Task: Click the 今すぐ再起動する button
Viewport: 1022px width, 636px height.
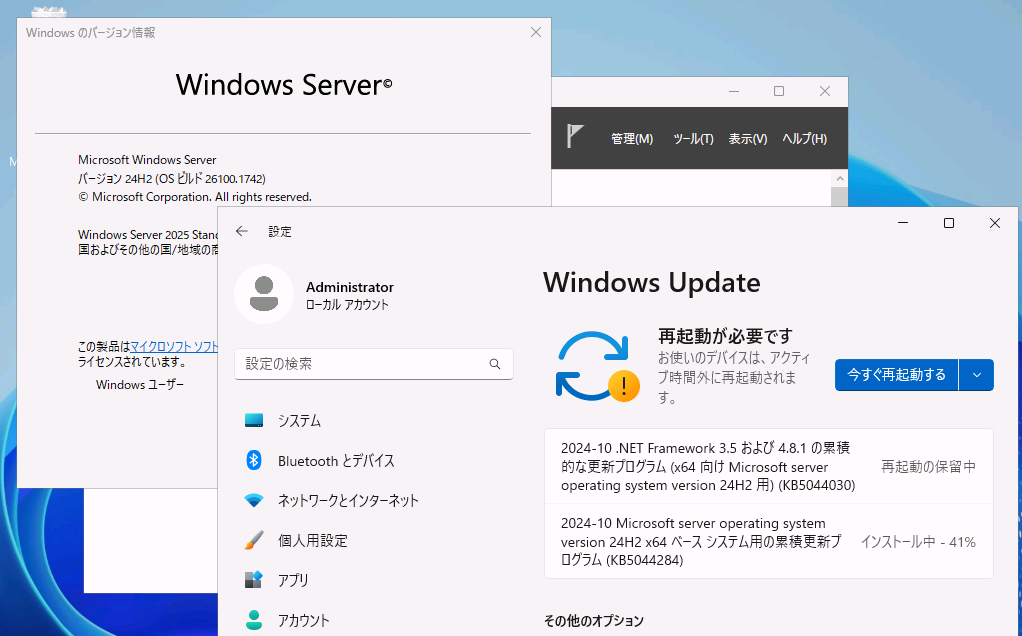Action: tap(896, 374)
